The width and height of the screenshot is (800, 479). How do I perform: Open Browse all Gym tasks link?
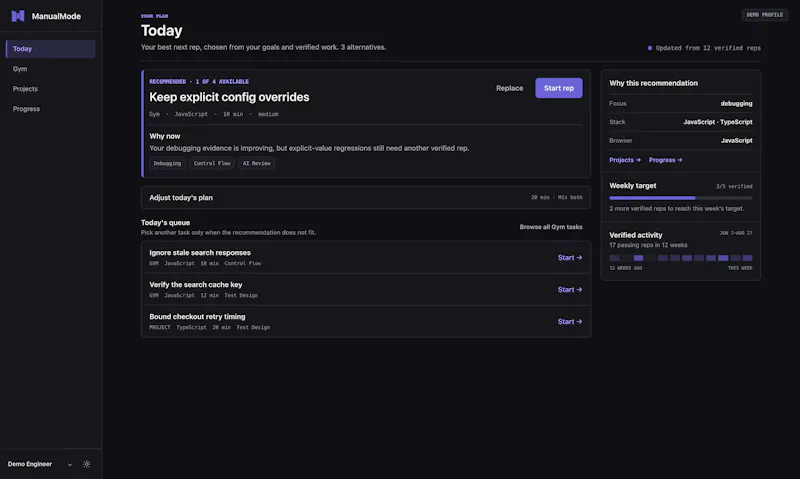tap(551, 227)
